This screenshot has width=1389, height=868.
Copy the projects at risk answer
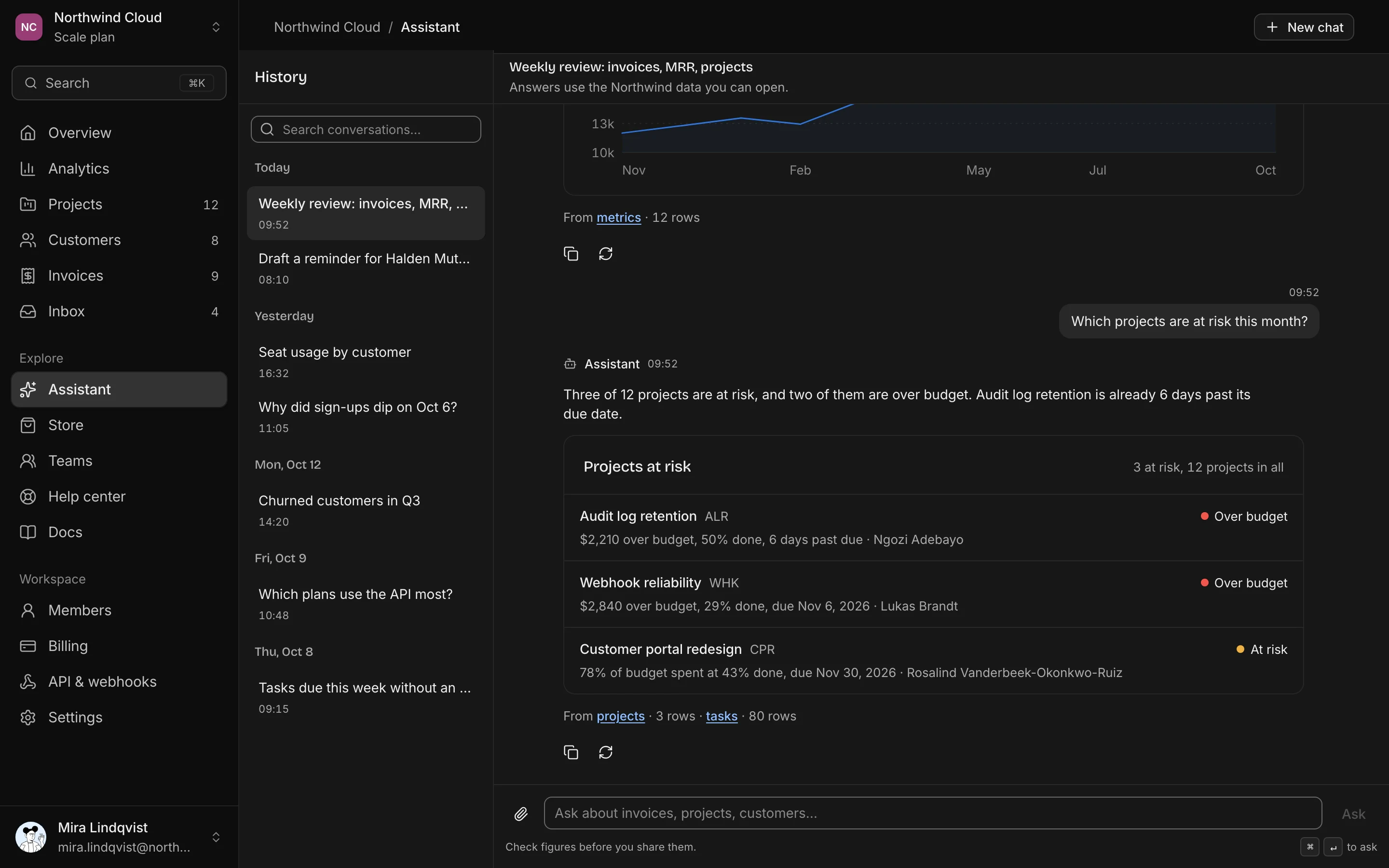click(x=571, y=751)
